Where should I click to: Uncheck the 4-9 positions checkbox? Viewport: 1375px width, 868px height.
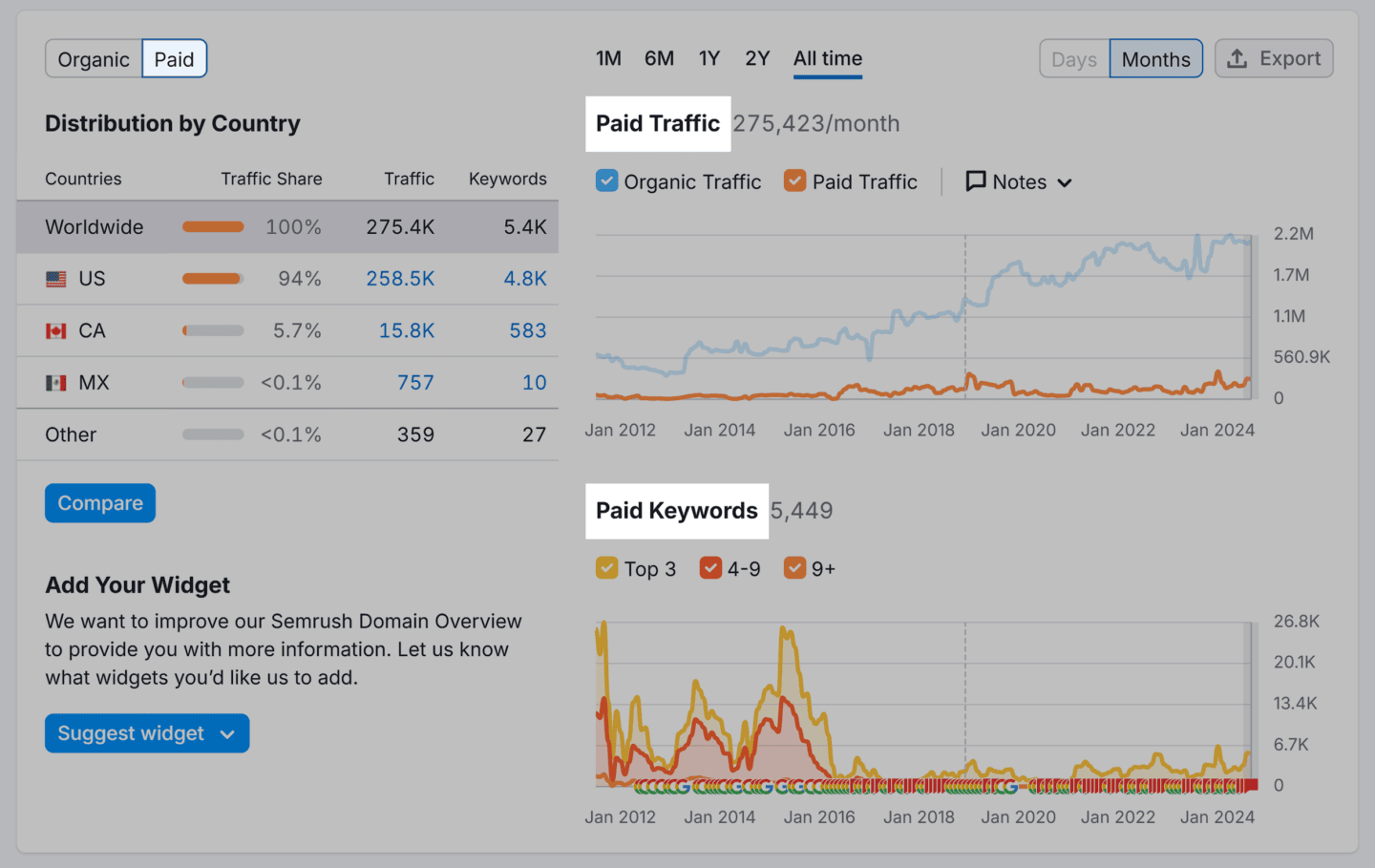point(710,567)
